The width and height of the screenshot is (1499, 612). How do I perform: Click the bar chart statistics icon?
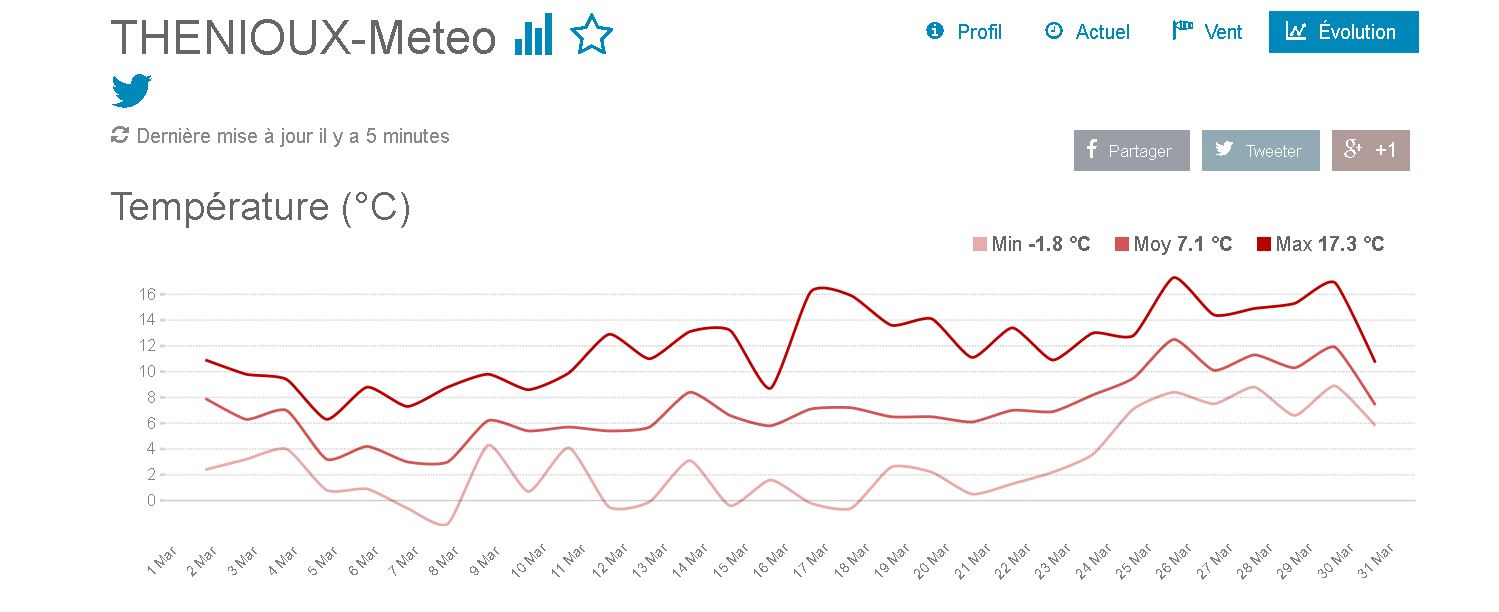point(533,36)
